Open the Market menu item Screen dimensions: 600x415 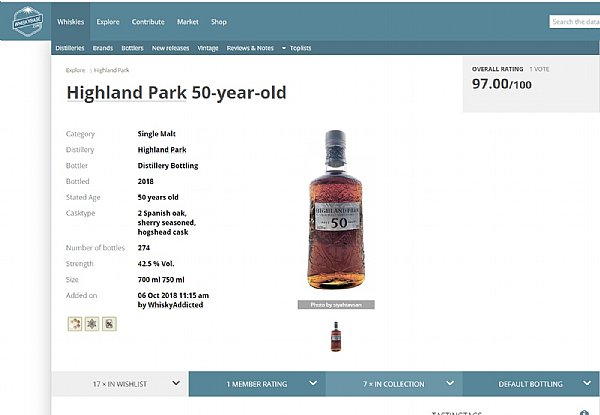pyautogui.click(x=188, y=22)
